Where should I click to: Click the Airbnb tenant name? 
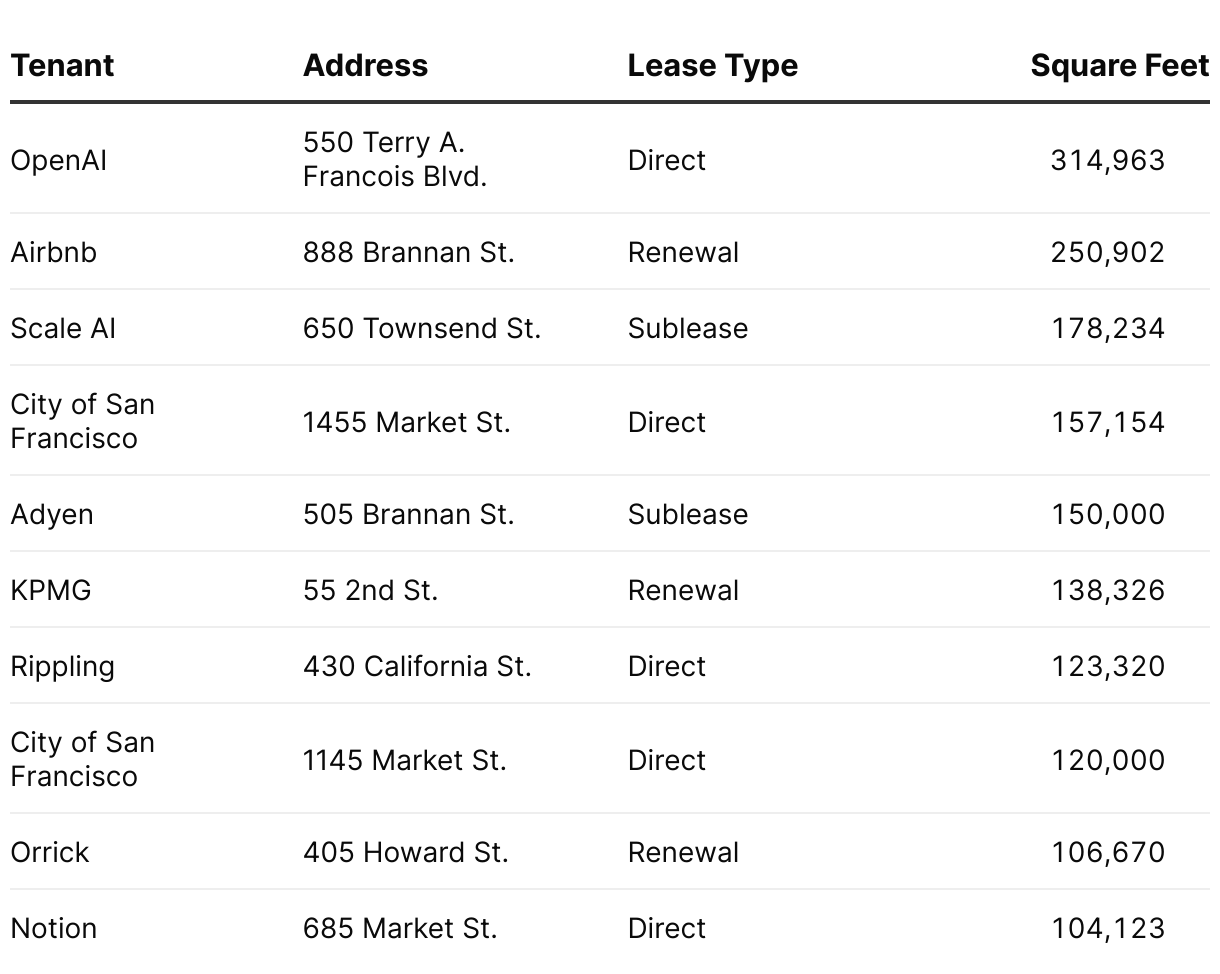[x=54, y=252]
